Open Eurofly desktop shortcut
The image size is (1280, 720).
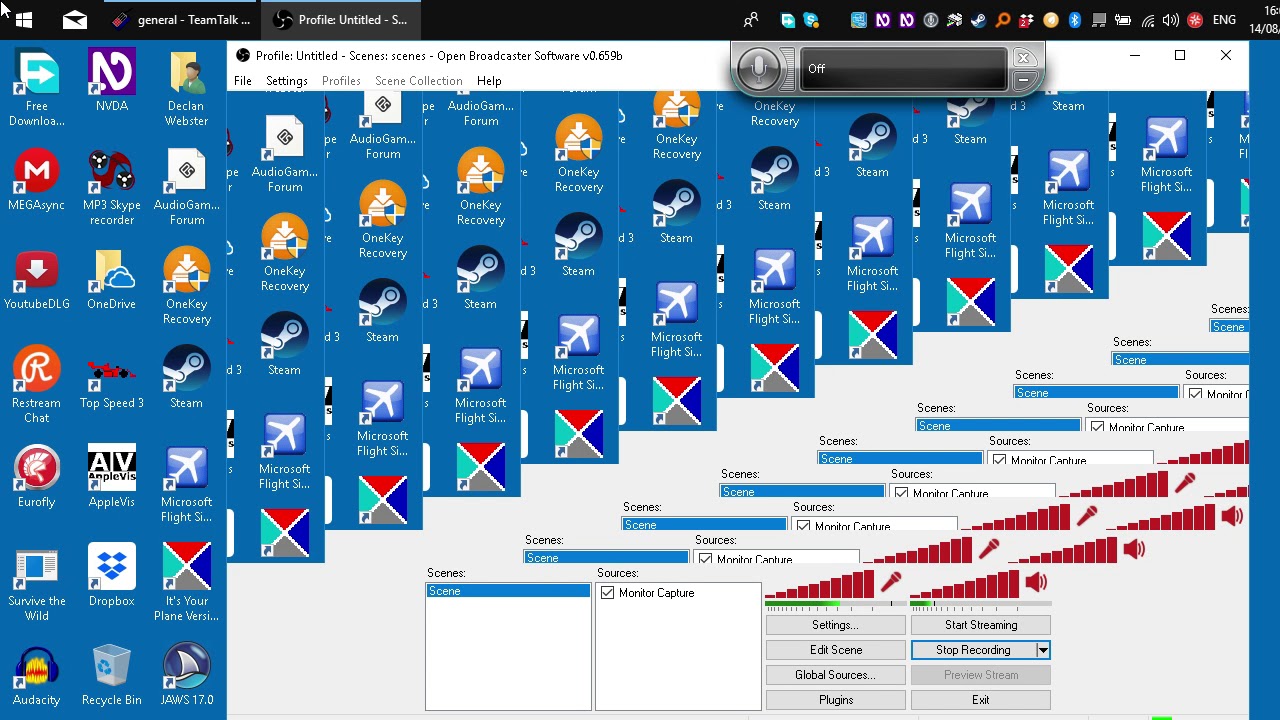(37, 478)
